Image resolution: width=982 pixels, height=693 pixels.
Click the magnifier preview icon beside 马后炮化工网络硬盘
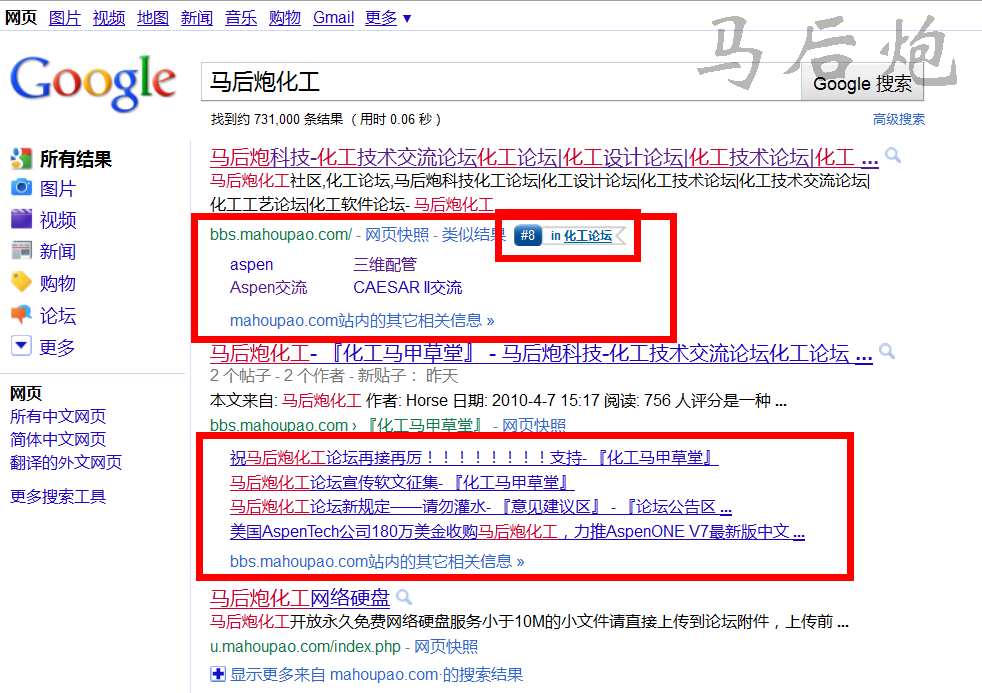[405, 597]
